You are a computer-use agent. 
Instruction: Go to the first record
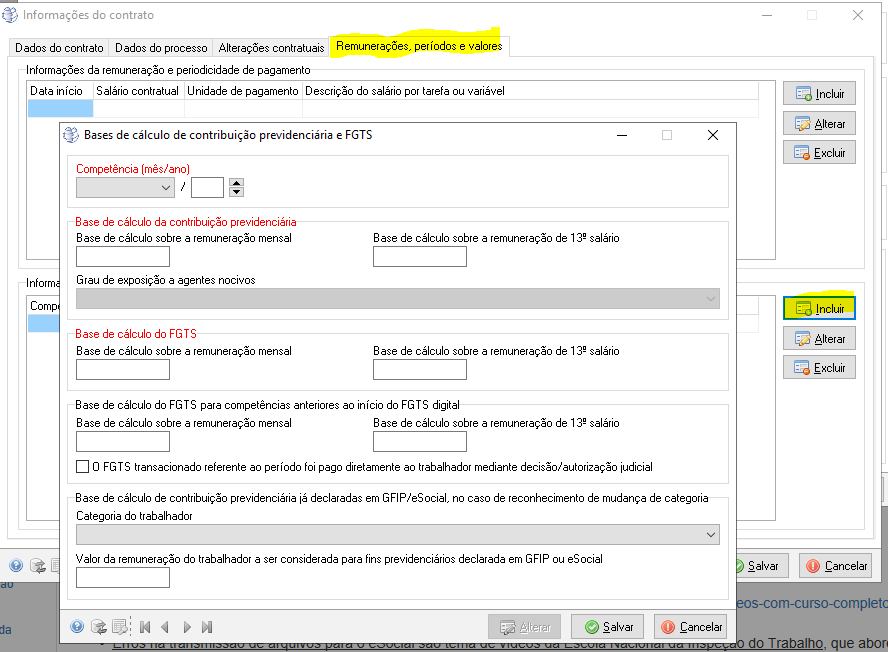(x=145, y=627)
